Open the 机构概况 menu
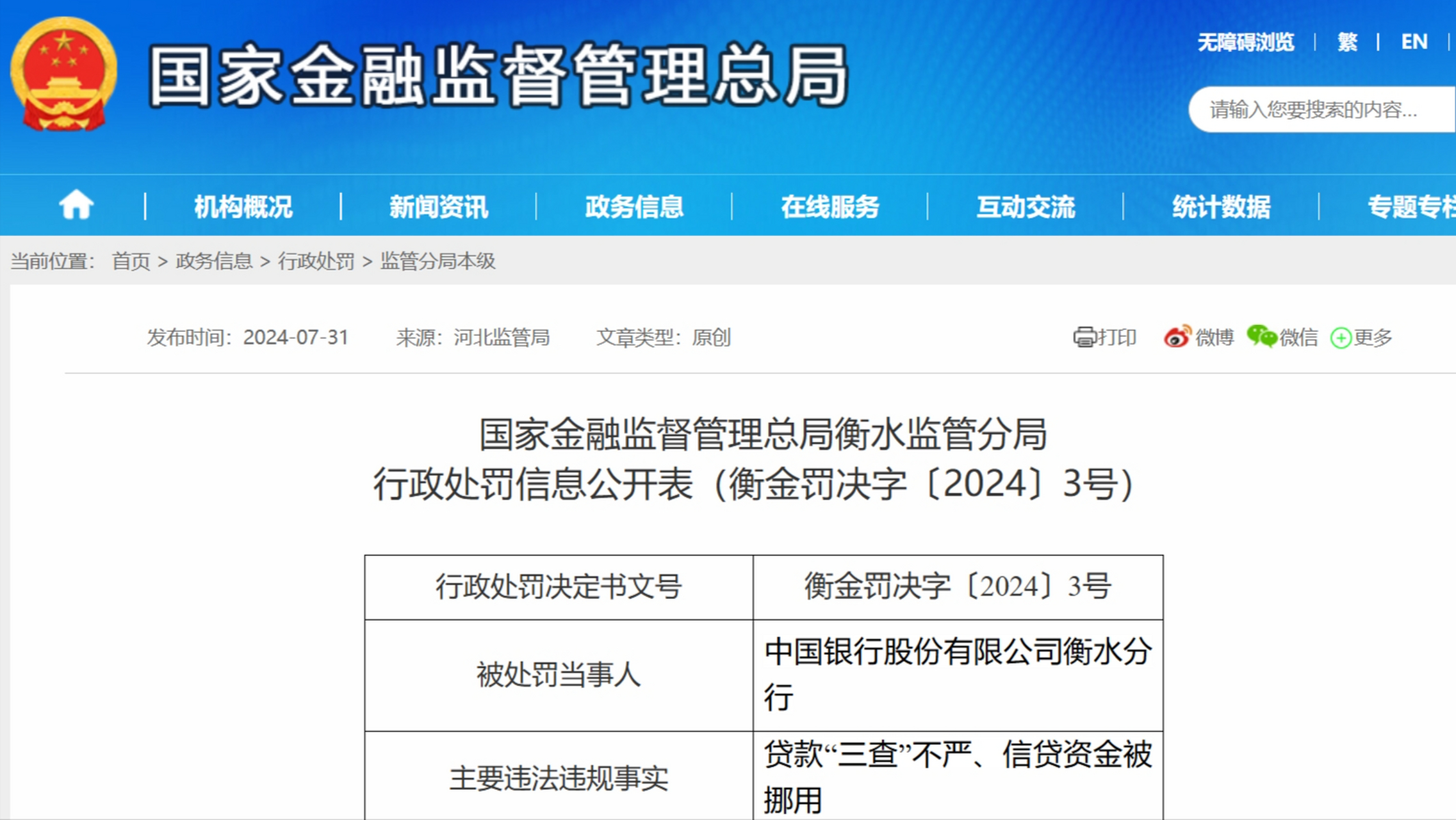 (x=243, y=206)
